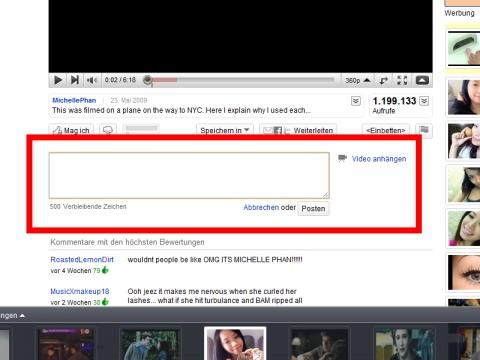Screen dimensions: 480x360
Task: Click the '<Einbetten>' embed button
Action: 386,130
